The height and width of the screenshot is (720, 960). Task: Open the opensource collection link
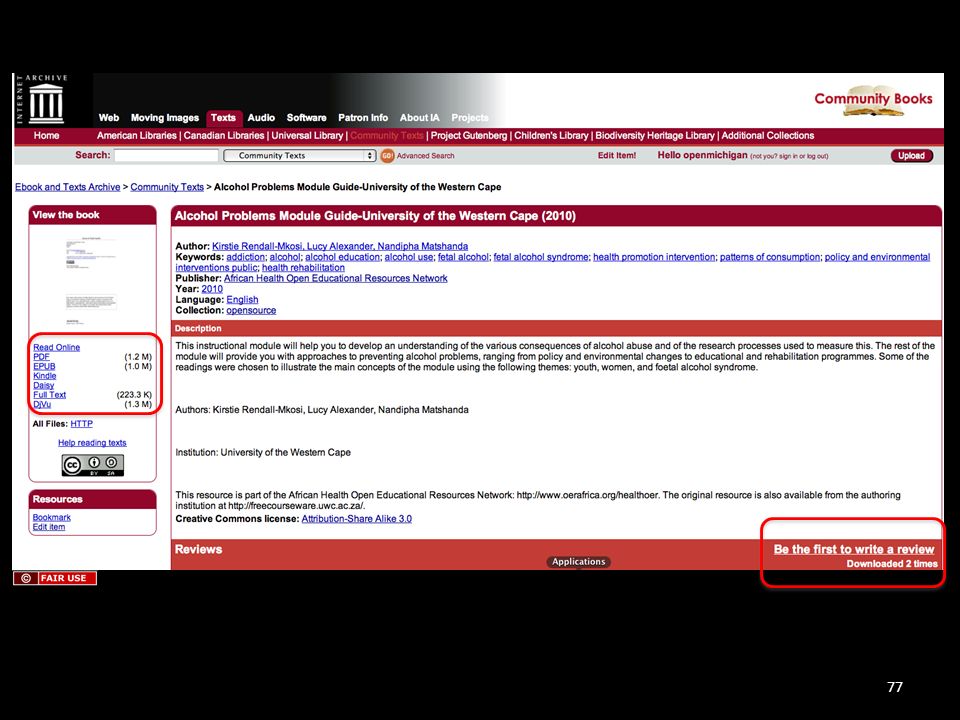[x=251, y=310]
